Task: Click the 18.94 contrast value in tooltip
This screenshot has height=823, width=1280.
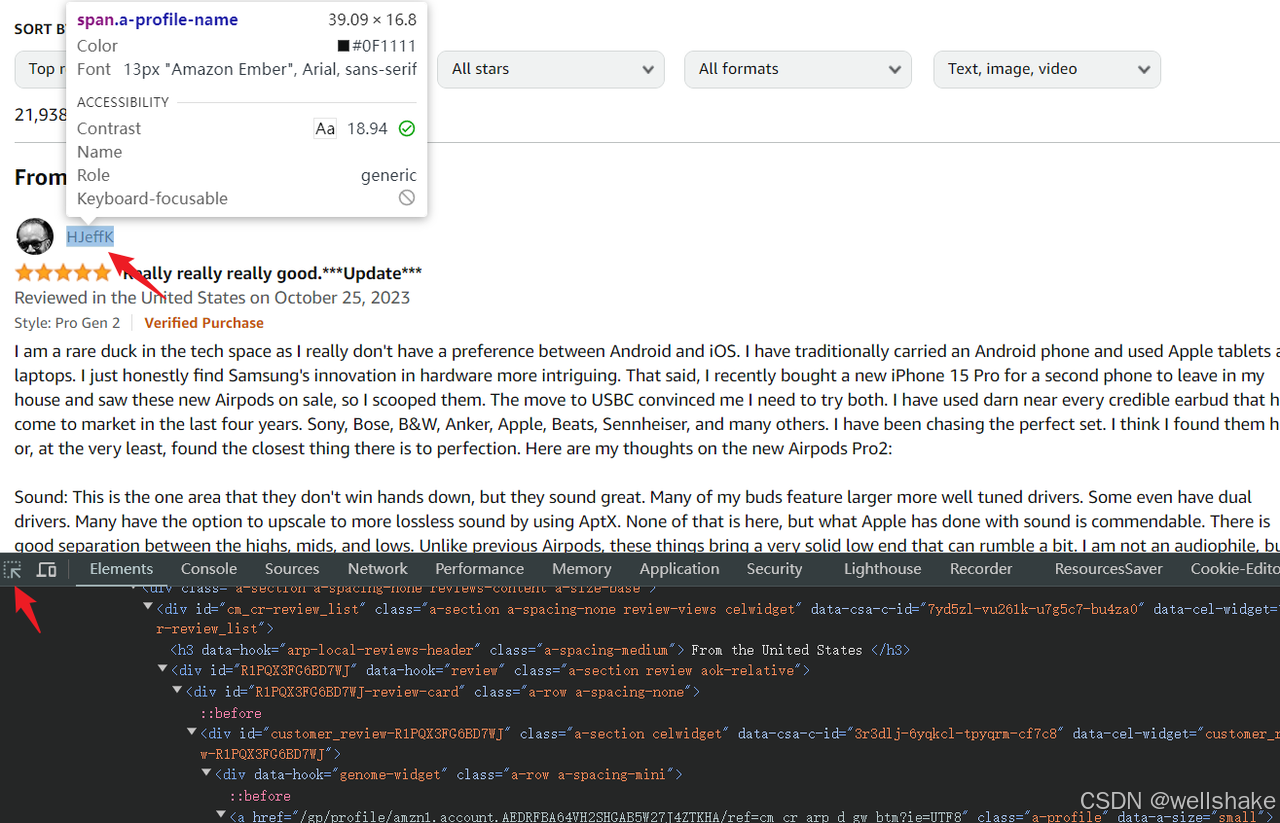Action: click(367, 128)
